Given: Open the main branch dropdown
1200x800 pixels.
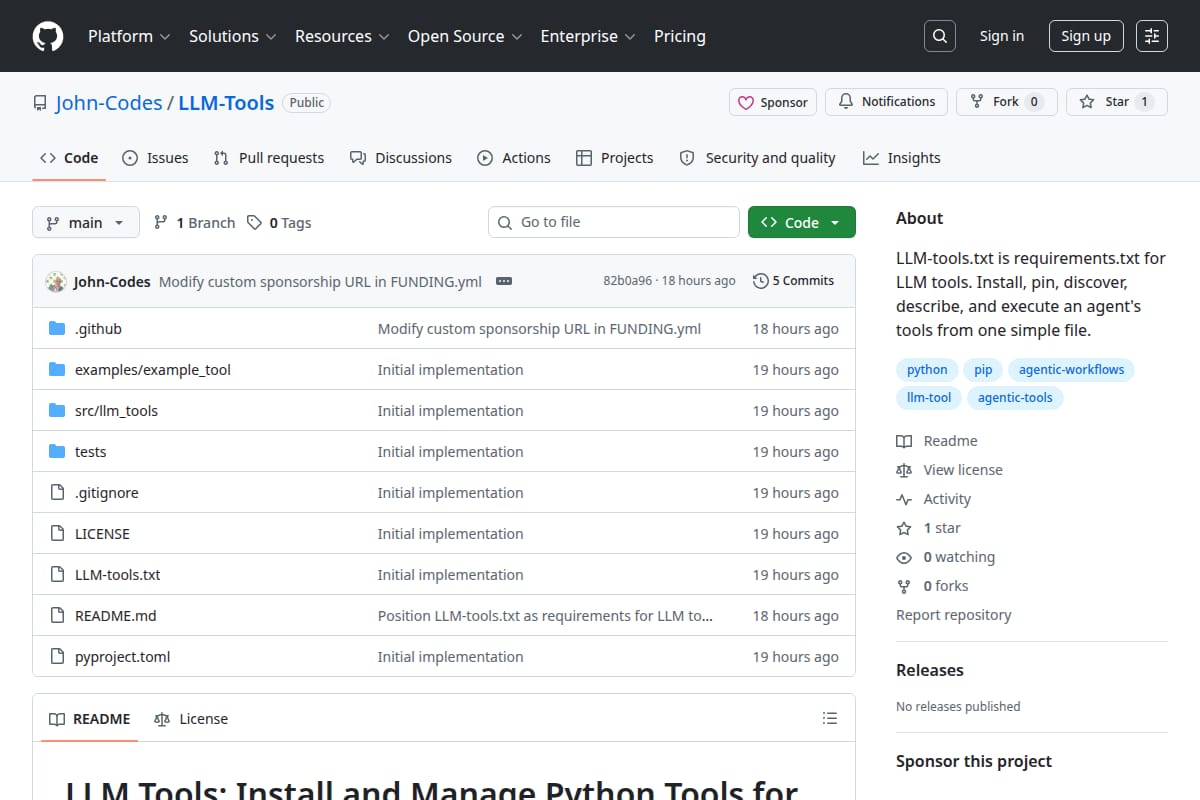Looking at the screenshot, I should click(x=85, y=222).
